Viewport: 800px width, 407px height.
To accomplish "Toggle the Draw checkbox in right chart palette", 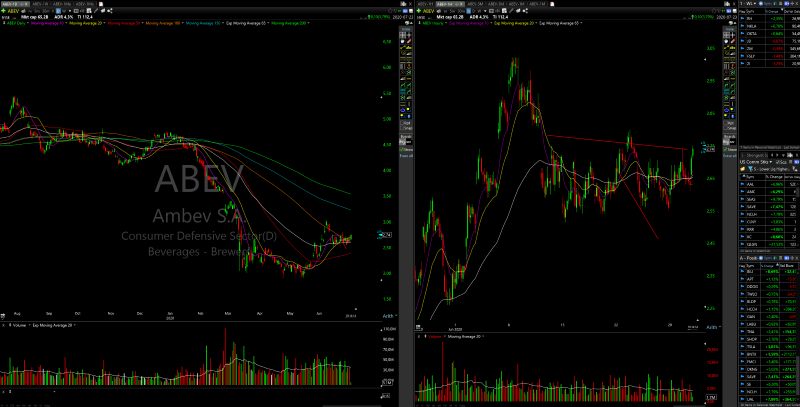I will tap(726, 149).
